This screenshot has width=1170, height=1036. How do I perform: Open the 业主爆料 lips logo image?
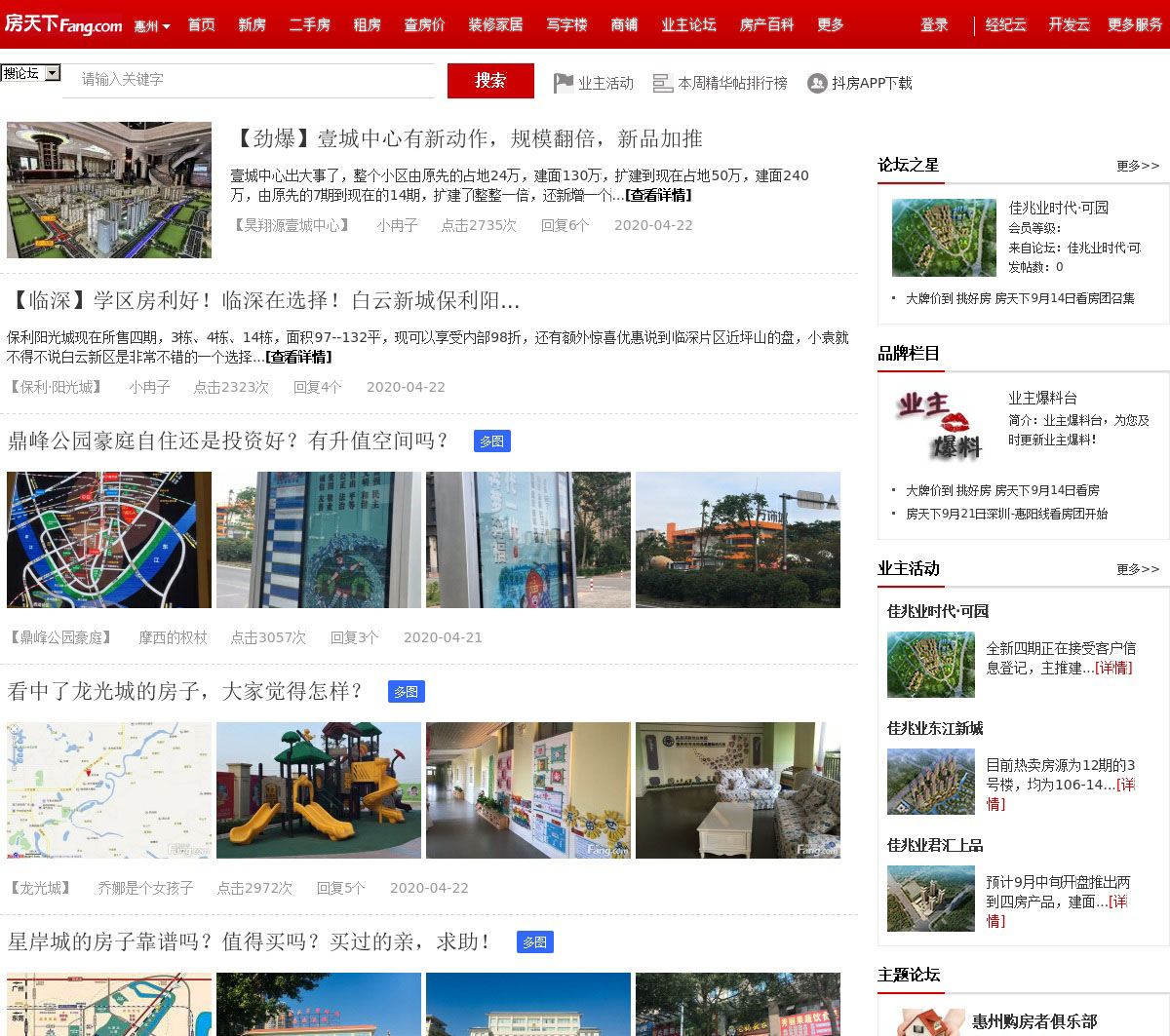click(x=934, y=426)
